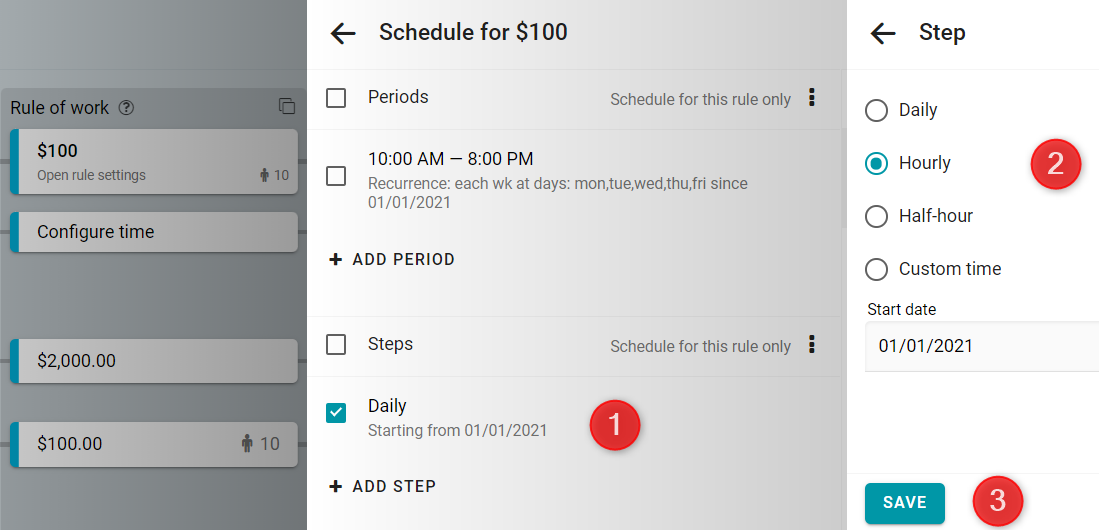The height and width of the screenshot is (530, 1099).
Task: Click the Start date field 01/01/2021
Action: click(981, 346)
